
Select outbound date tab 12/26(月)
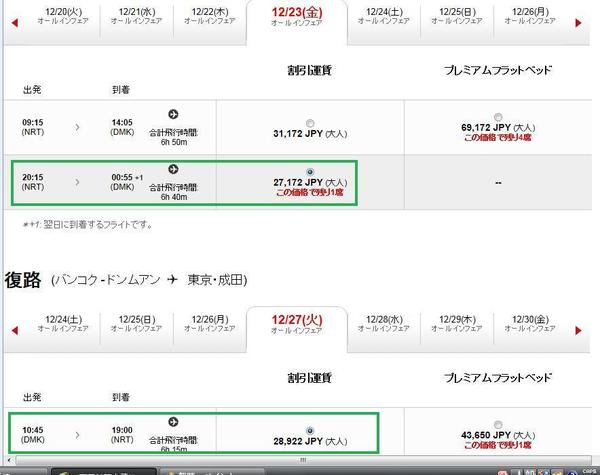coord(530,16)
